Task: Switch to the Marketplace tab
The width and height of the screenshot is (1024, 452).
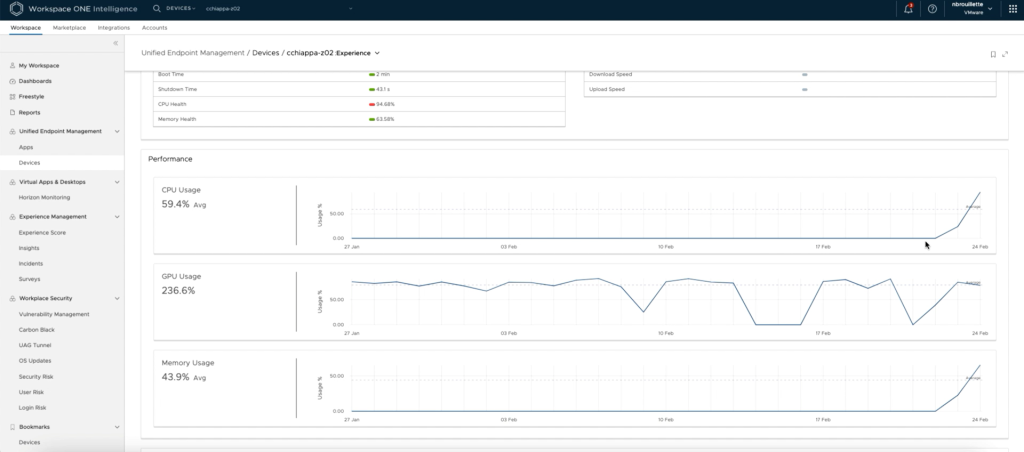Action: 69,27
